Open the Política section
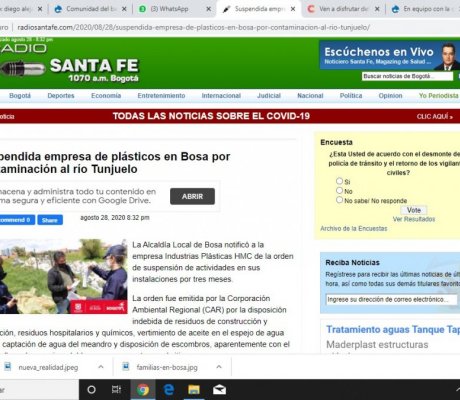This screenshot has width=460, height=400. tap(351, 96)
